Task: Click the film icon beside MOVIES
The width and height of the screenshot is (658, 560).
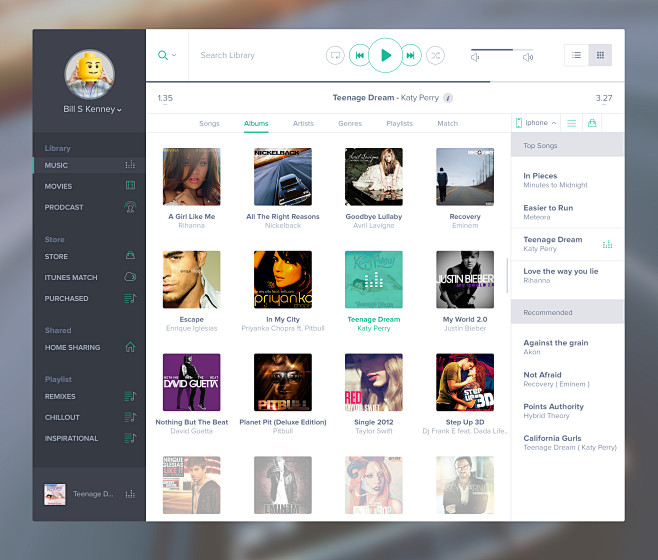Action: (131, 185)
